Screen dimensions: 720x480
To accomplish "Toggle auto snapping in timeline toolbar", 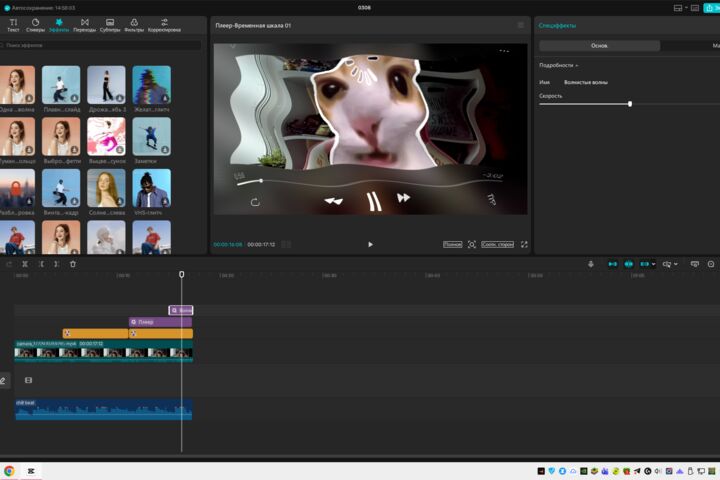I will 629,264.
